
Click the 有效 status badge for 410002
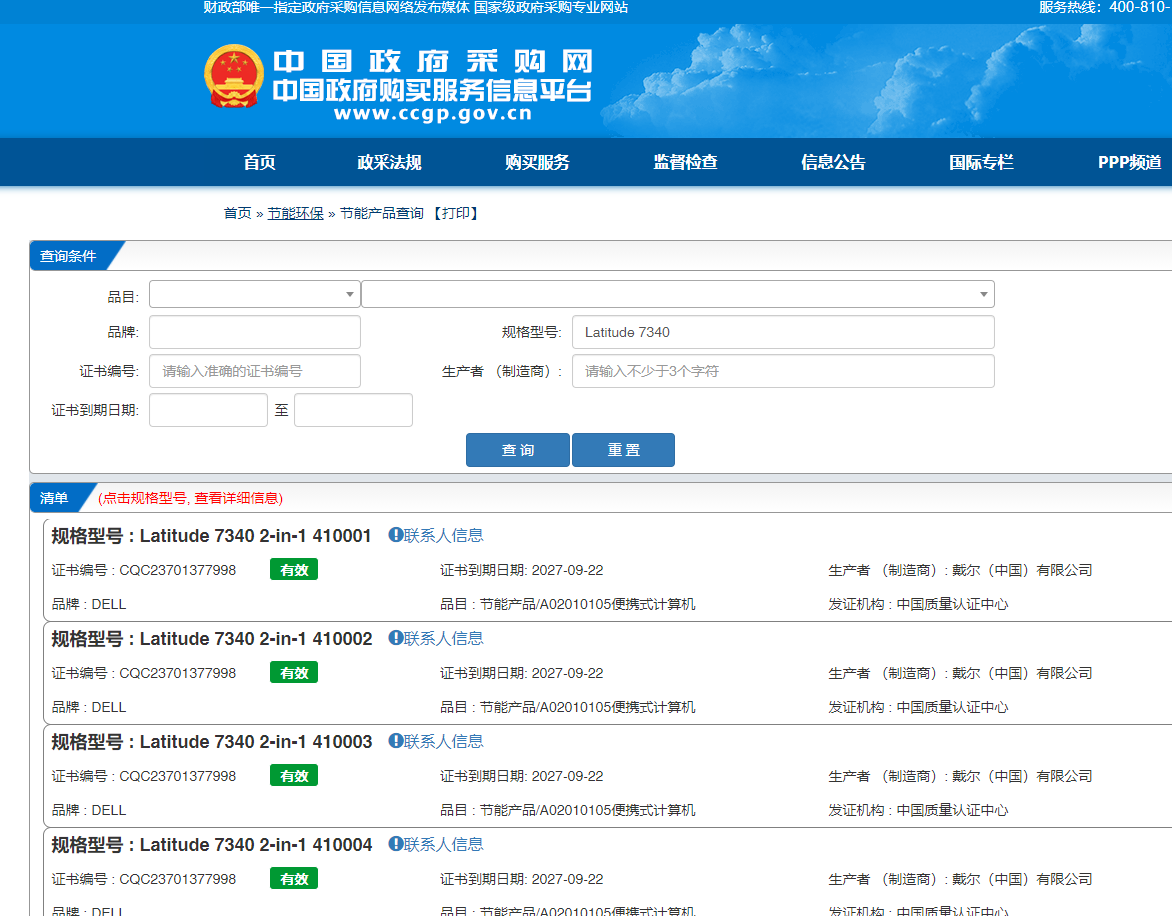[x=294, y=672]
